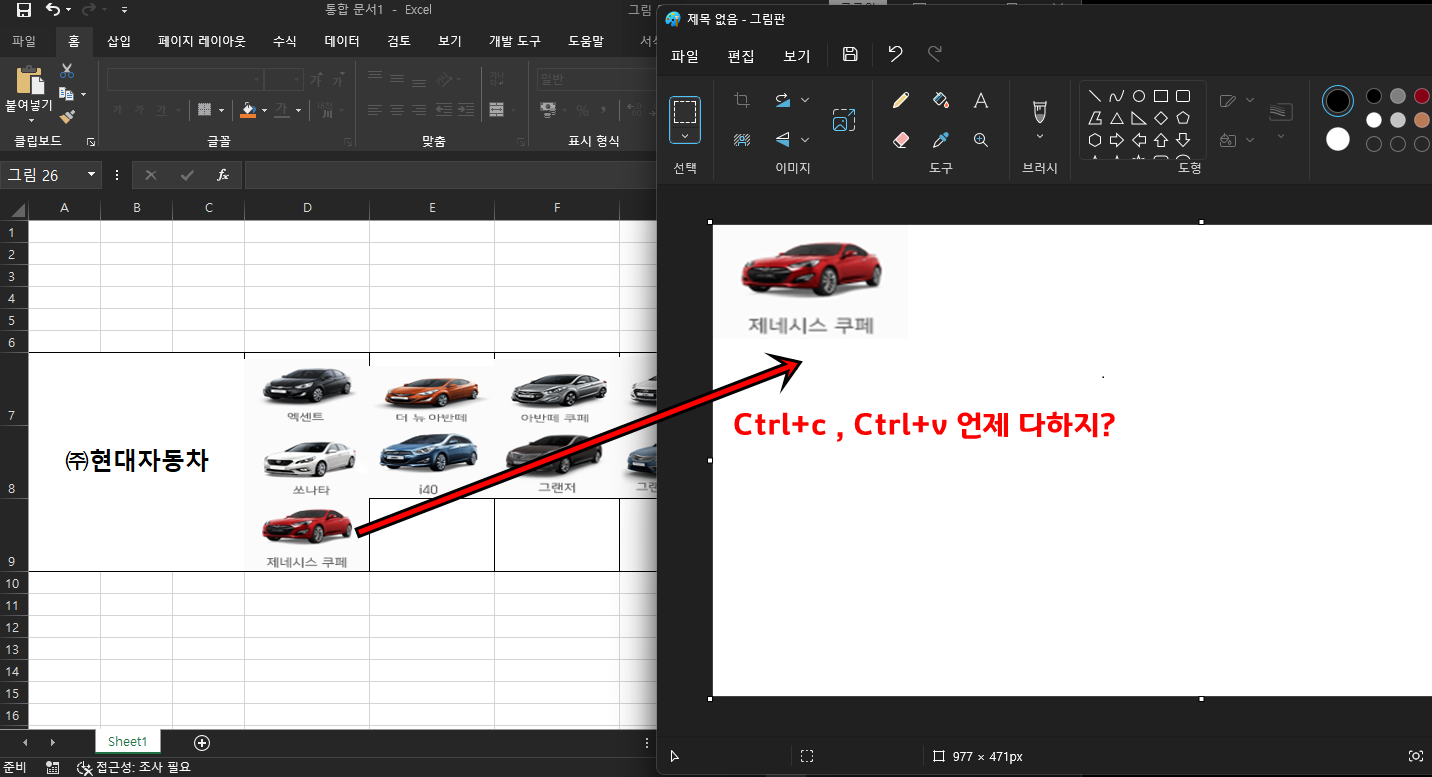Click the ㈜현대자동차 cell in Excel
1432x777 pixels.
click(x=137, y=461)
